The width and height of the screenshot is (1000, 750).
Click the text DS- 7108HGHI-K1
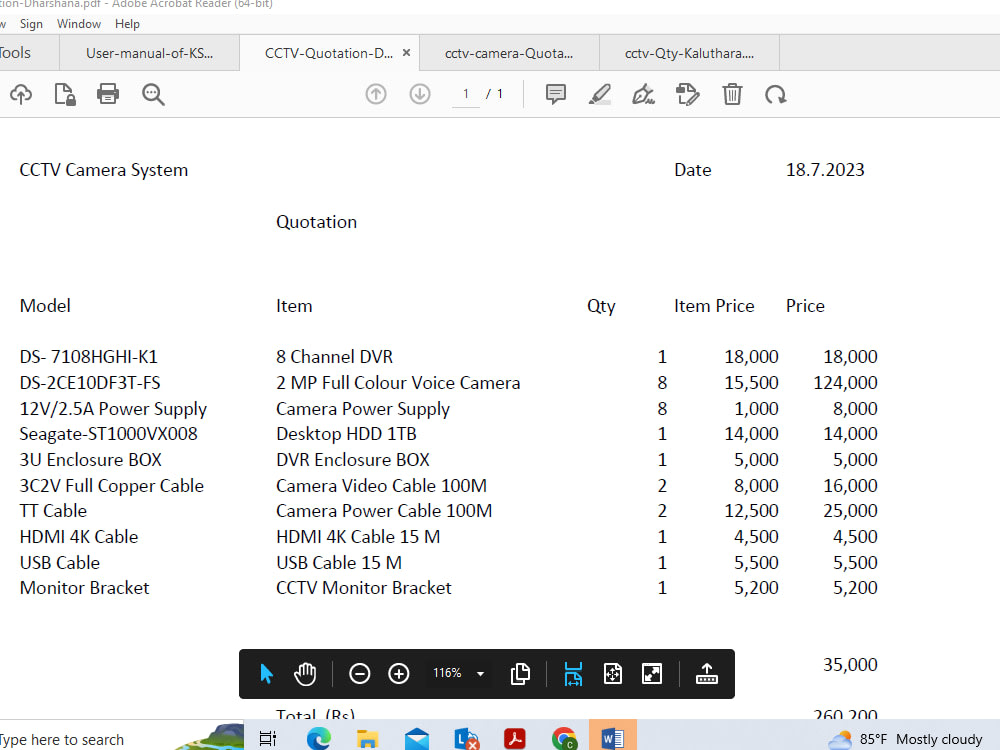click(89, 357)
